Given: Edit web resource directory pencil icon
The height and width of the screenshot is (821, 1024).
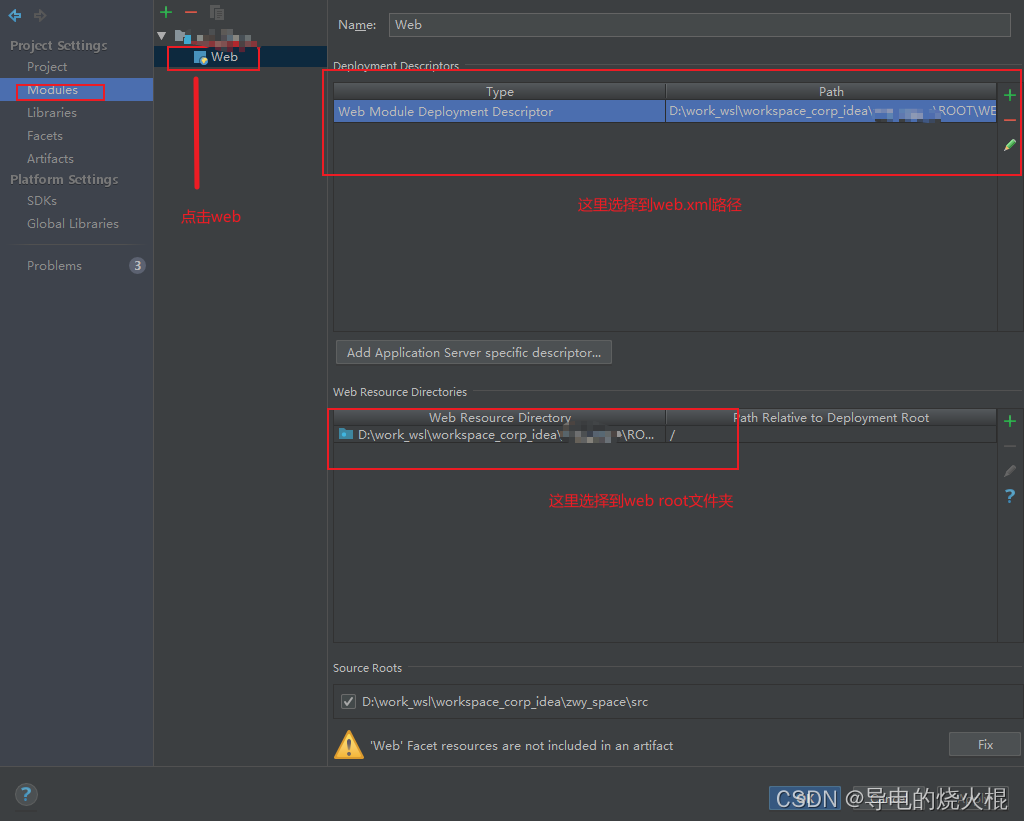Looking at the screenshot, I should [x=1010, y=471].
